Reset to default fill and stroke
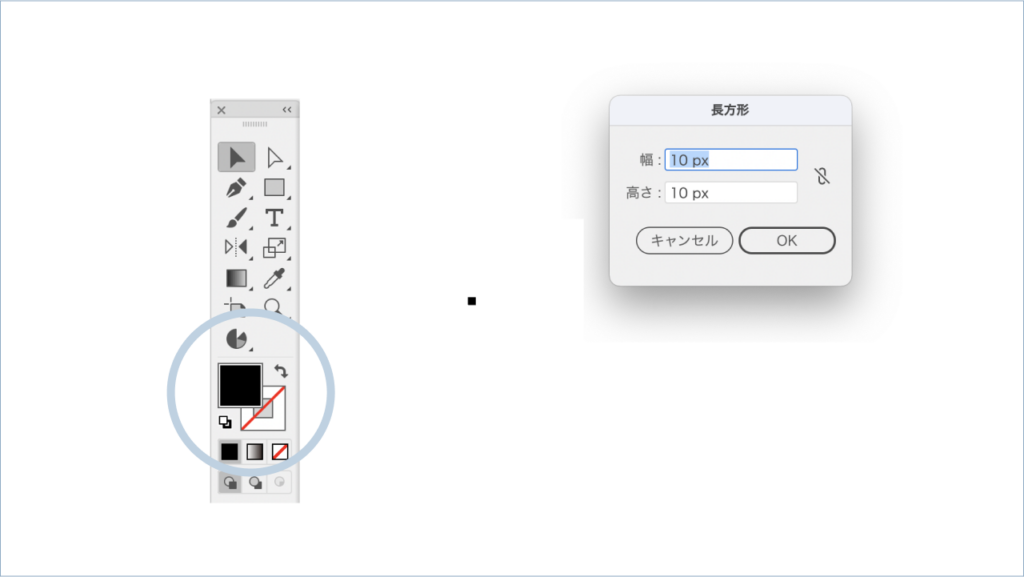Viewport: 1024px width, 577px height. (225, 422)
